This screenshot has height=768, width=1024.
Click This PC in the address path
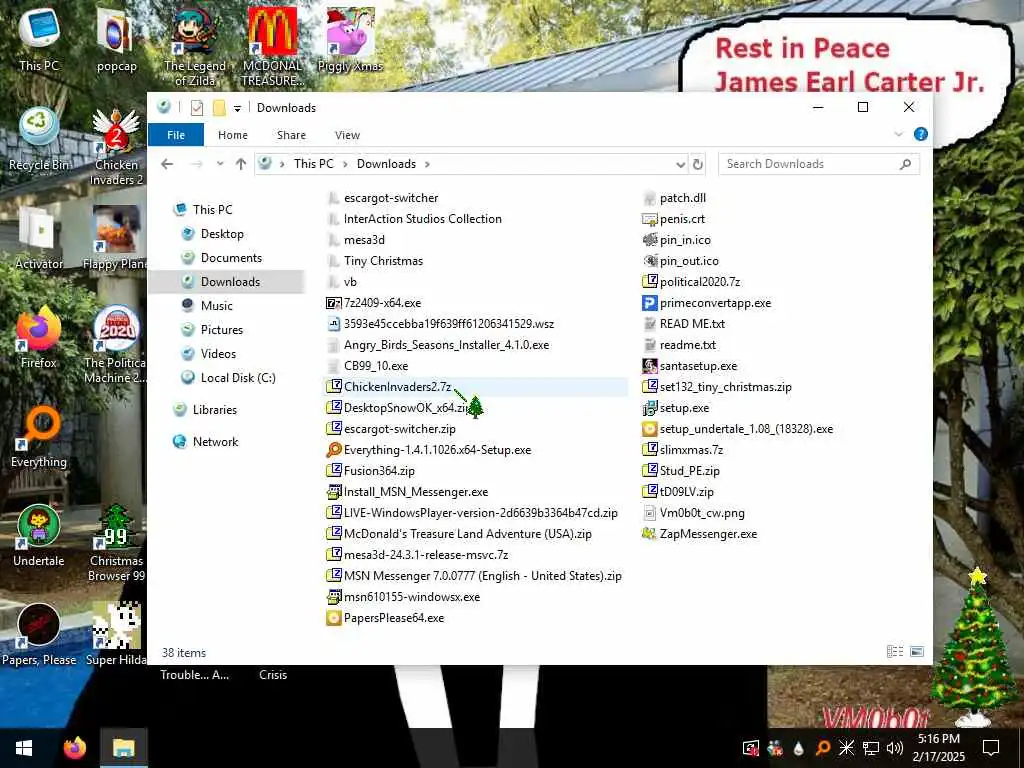(x=313, y=164)
